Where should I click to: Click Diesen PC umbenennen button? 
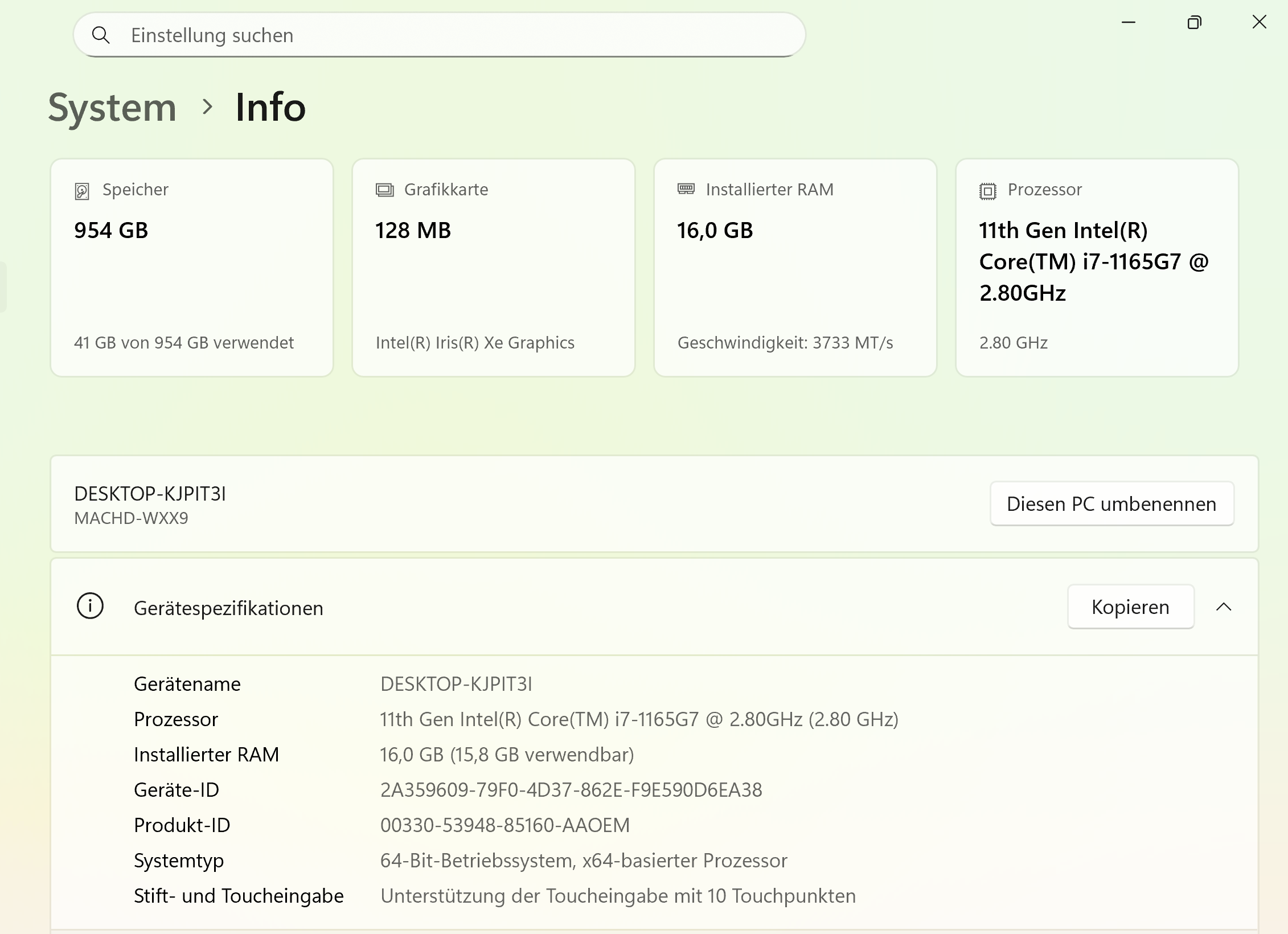[1111, 504]
